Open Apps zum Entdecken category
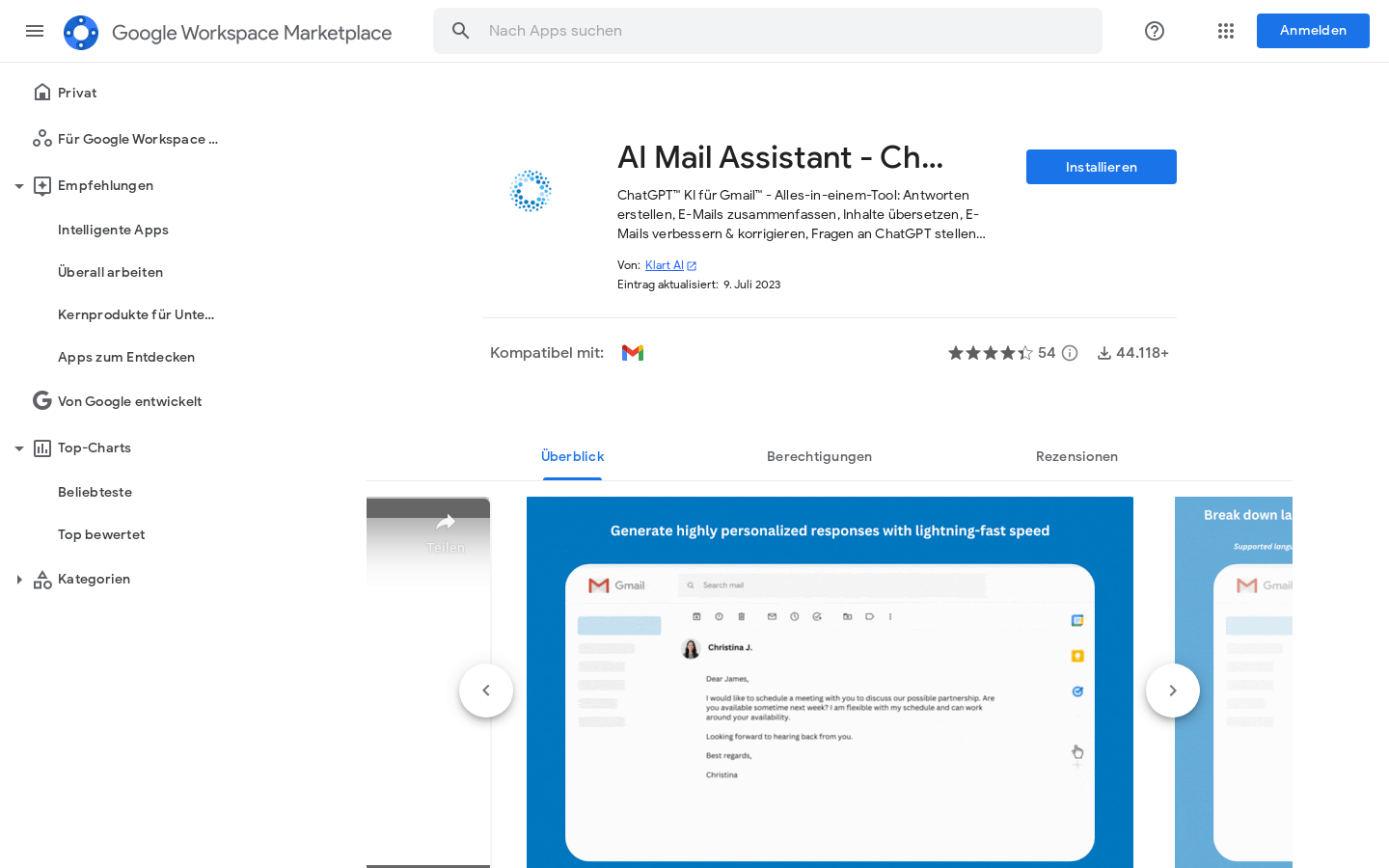The height and width of the screenshot is (868, 1389). point(126,357)
